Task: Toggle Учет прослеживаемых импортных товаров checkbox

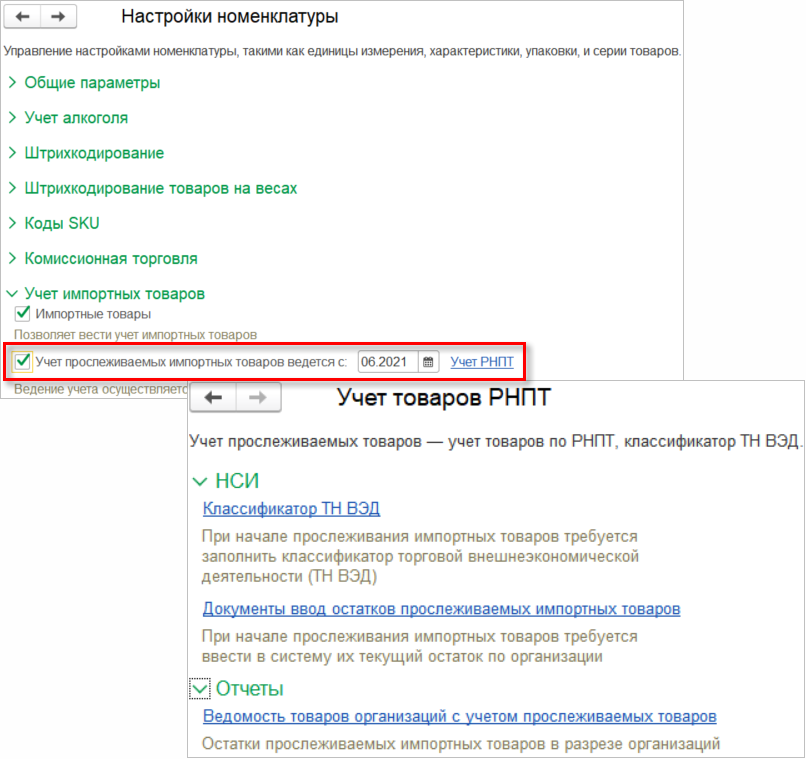Action: 22,361
